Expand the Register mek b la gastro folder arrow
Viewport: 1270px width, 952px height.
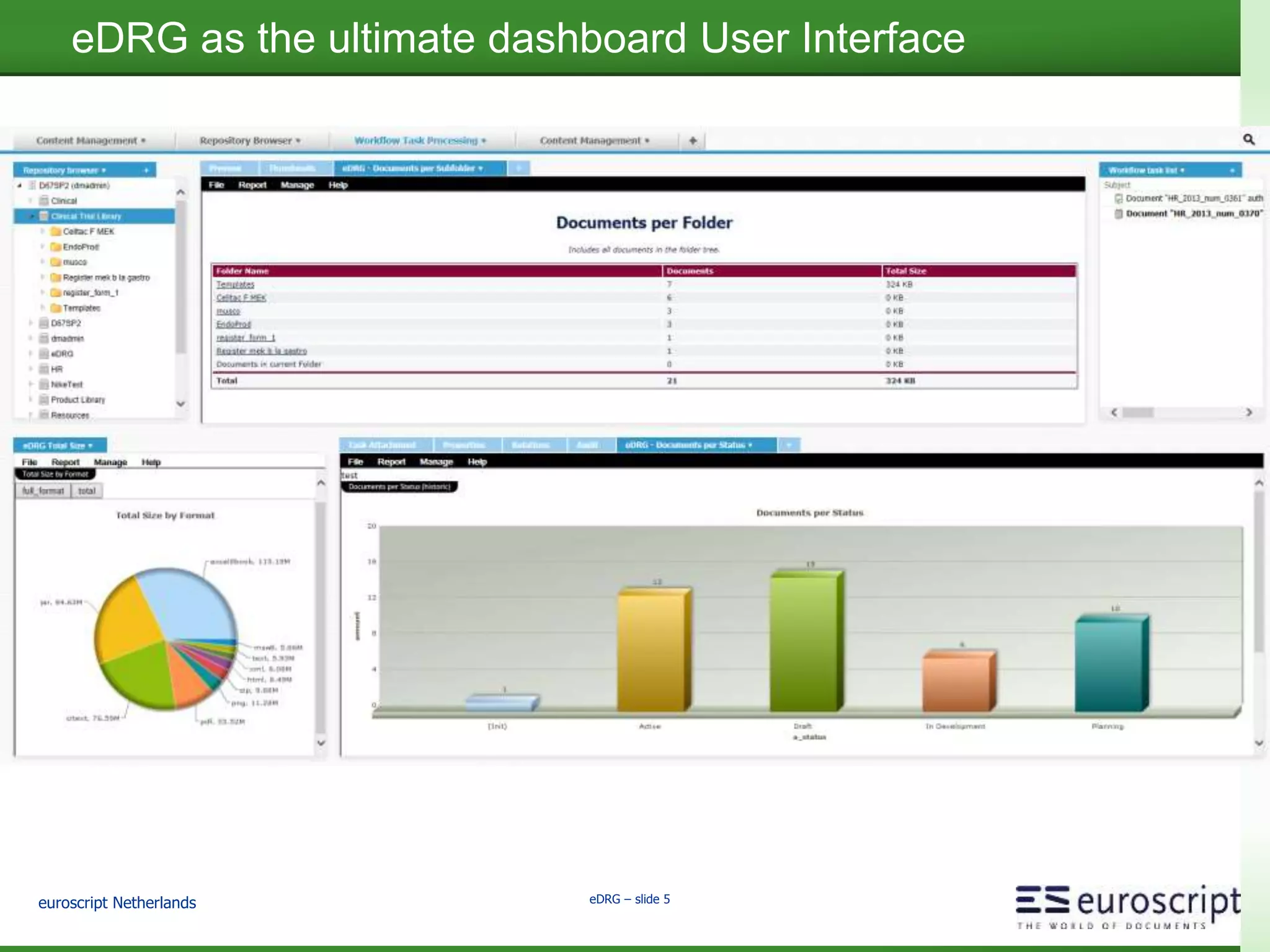[43, 277]
